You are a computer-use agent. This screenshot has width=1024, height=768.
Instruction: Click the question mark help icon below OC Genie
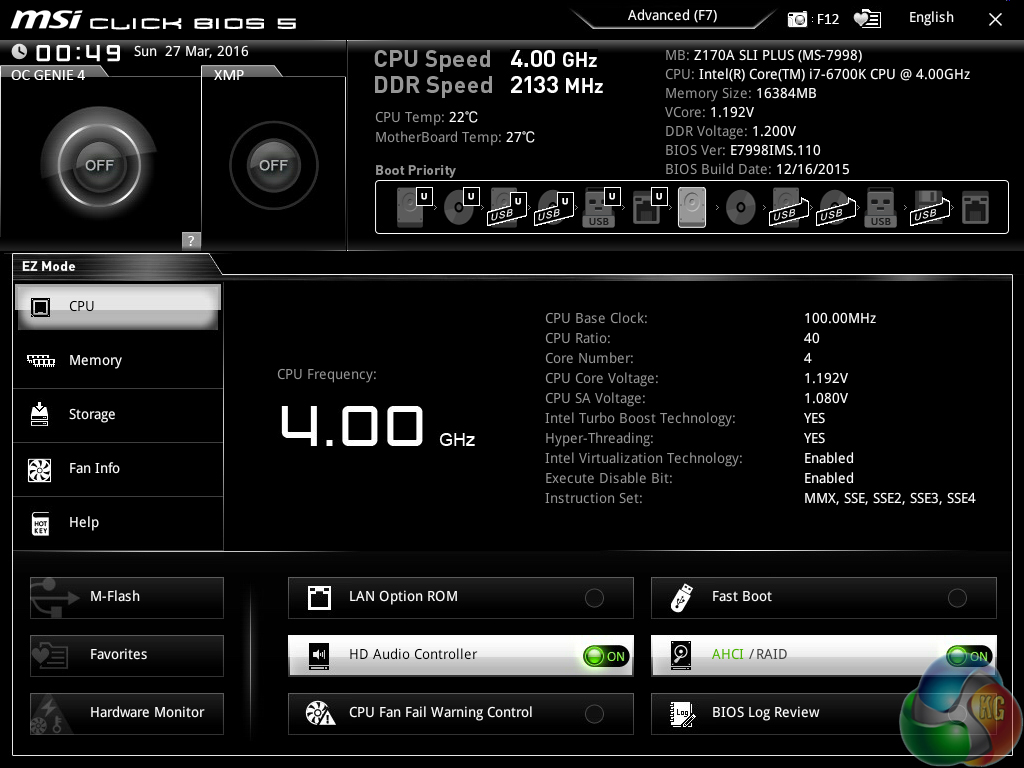click(191, 240)
